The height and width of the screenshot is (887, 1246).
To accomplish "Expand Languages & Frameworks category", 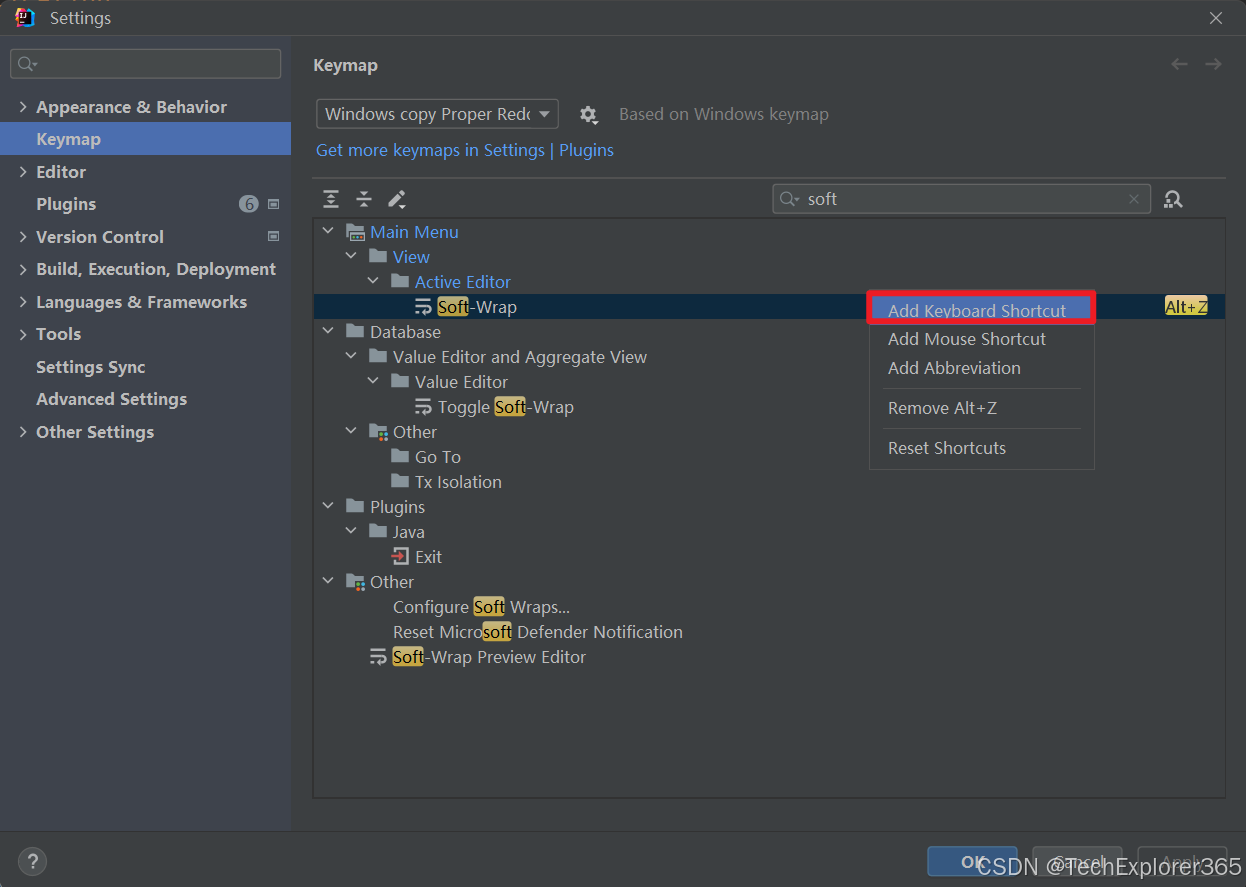I will pyautogui.click(x=23, y=302).
